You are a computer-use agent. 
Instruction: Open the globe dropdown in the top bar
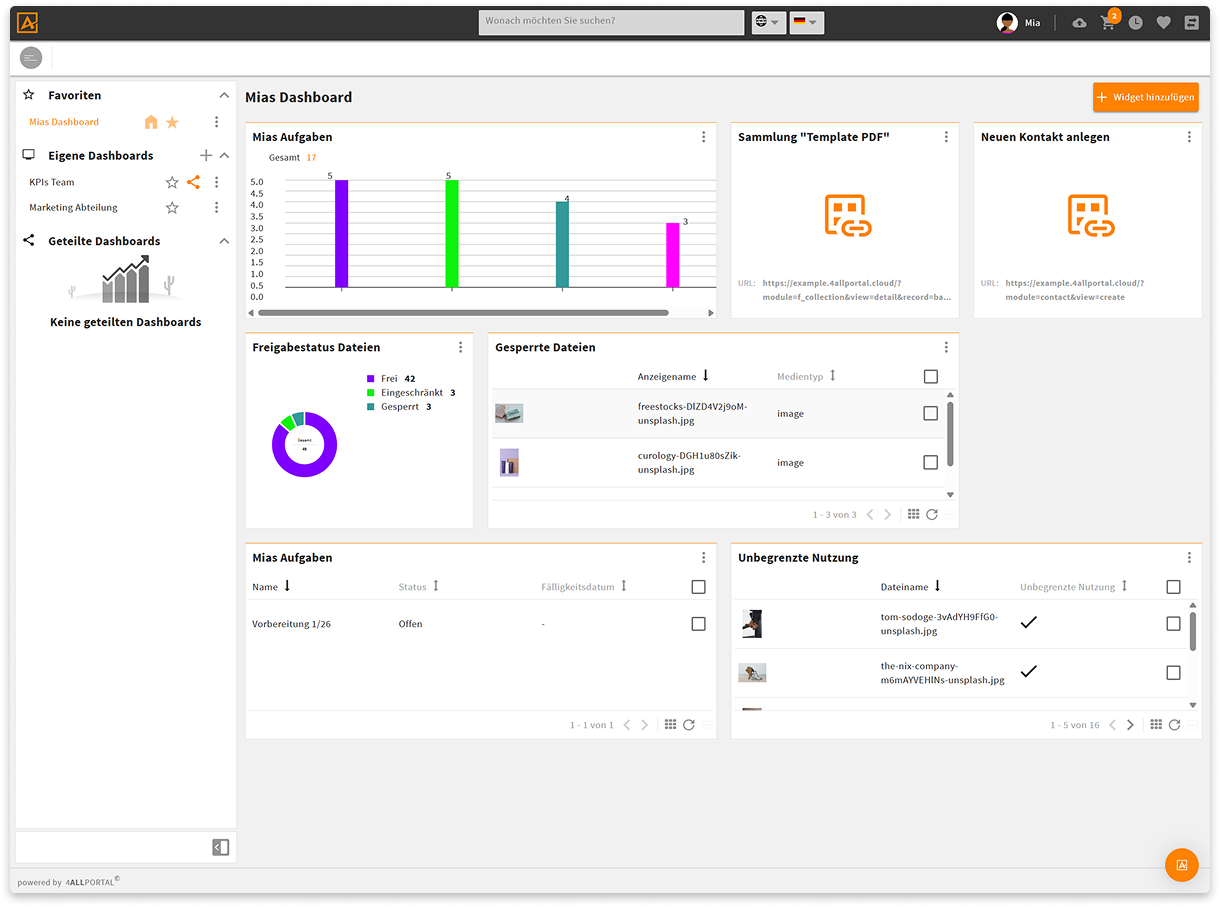pyautogui.click(x=768, y=22)
